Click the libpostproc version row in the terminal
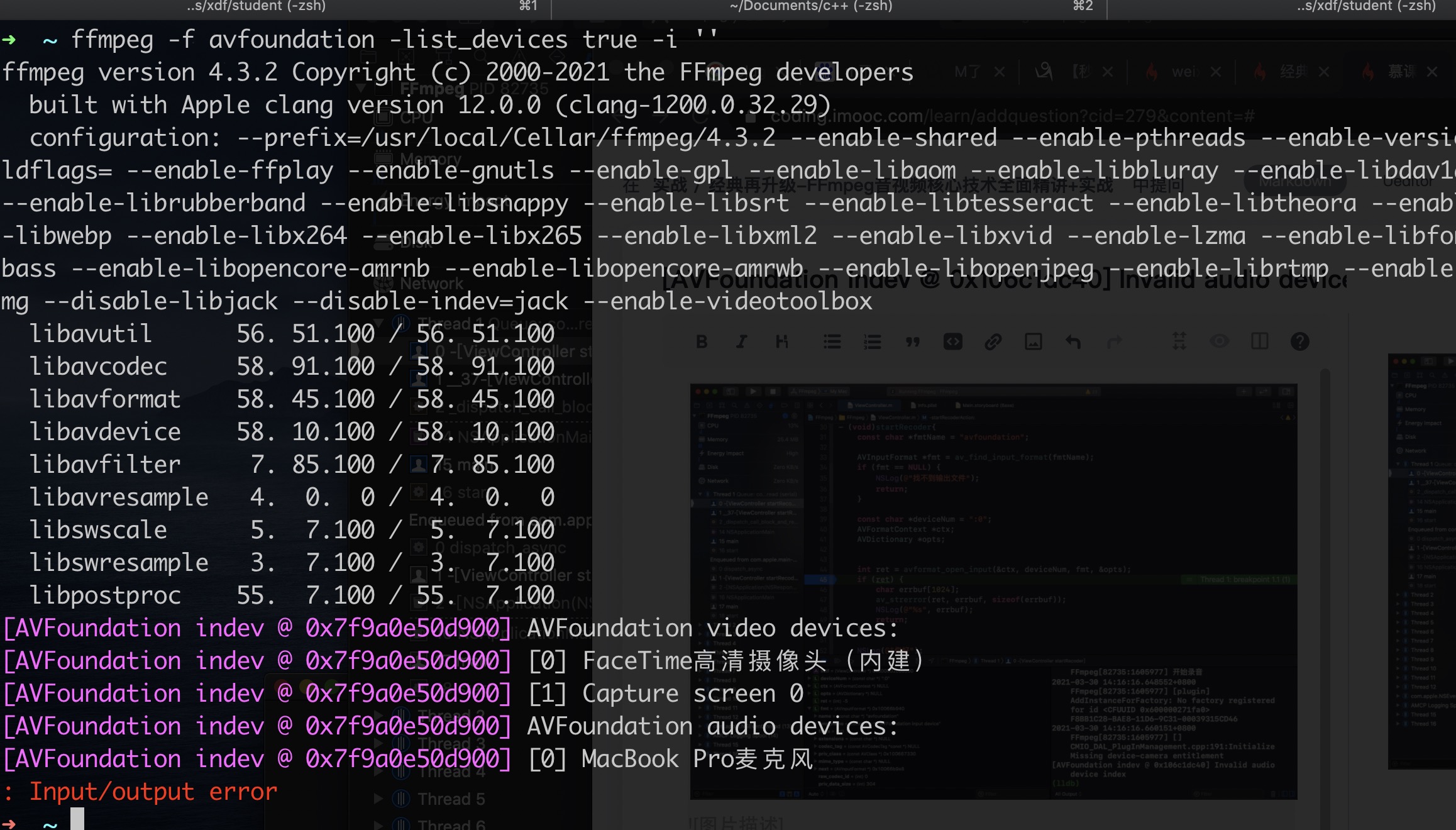 (292, 595)
